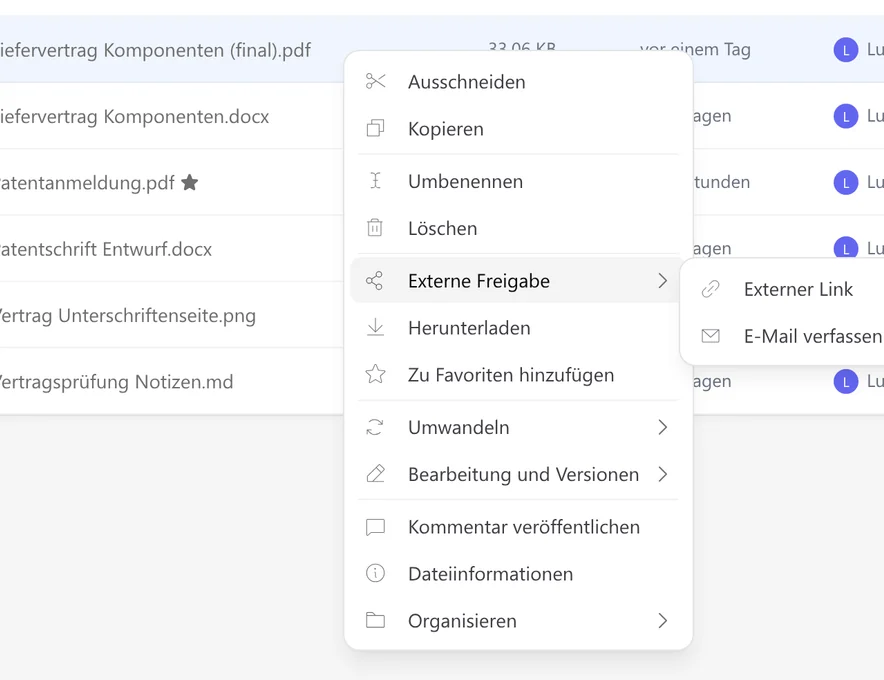Click the scissors icon beside Ausschneiden
This screenshot has width=884, height=680.
(x=375, y=82)
